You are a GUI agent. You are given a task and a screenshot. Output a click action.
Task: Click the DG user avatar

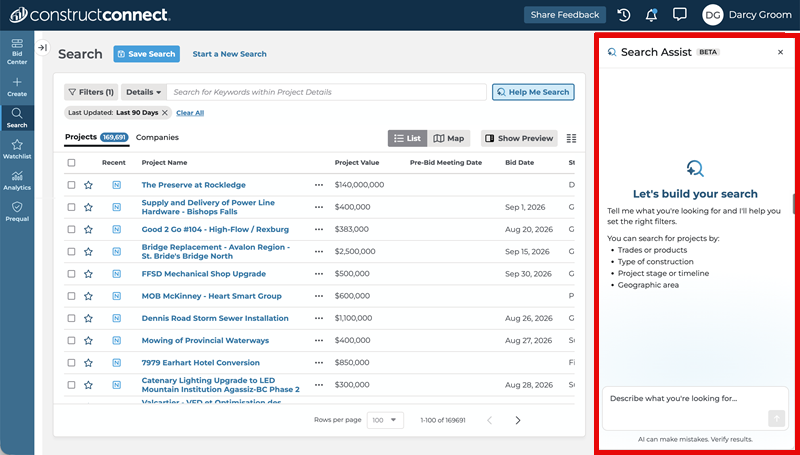[x=713, y=15]
